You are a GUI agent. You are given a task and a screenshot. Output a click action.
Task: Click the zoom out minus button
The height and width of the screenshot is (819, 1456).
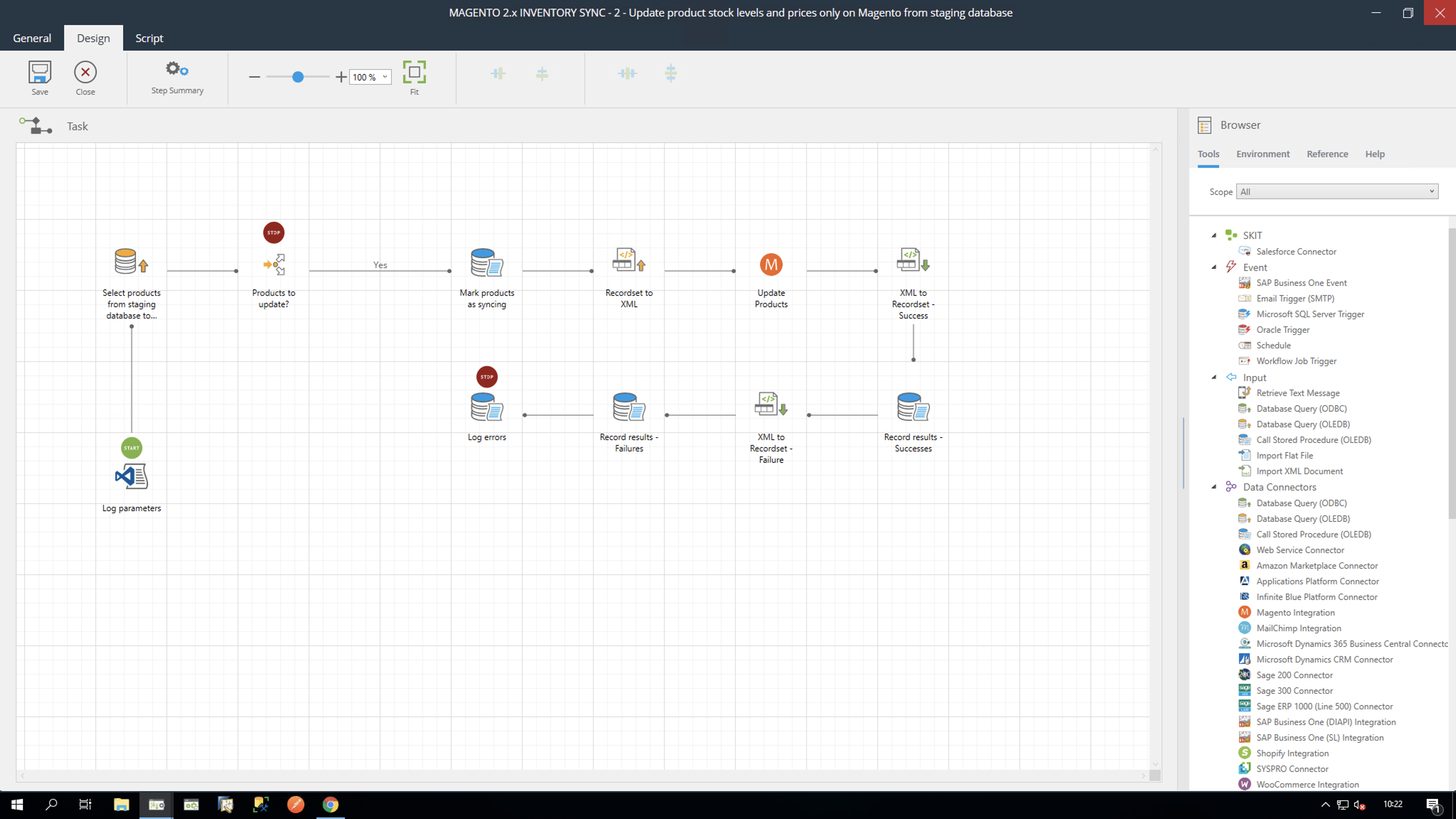tap(255, 77)
